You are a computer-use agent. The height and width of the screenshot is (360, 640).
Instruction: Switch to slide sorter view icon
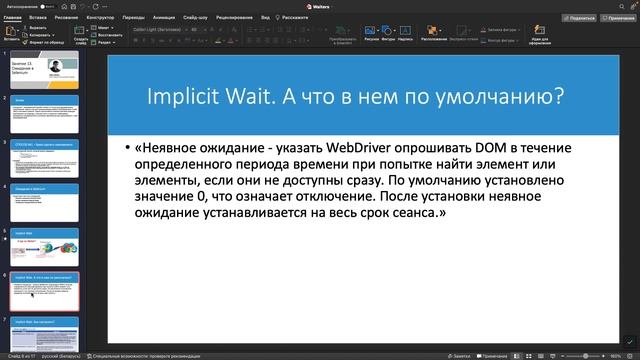529,356
